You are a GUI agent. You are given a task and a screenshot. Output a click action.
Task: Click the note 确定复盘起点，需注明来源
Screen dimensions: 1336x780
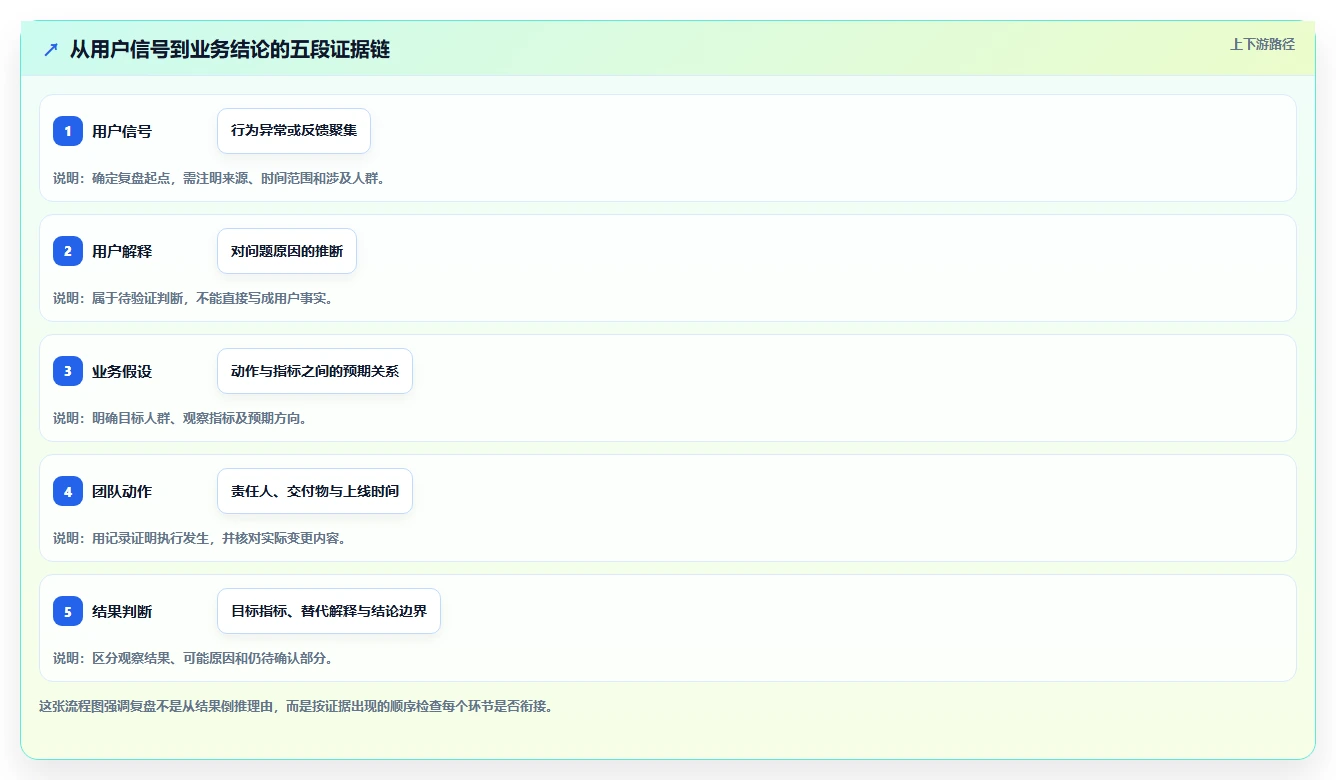point(218,178)
